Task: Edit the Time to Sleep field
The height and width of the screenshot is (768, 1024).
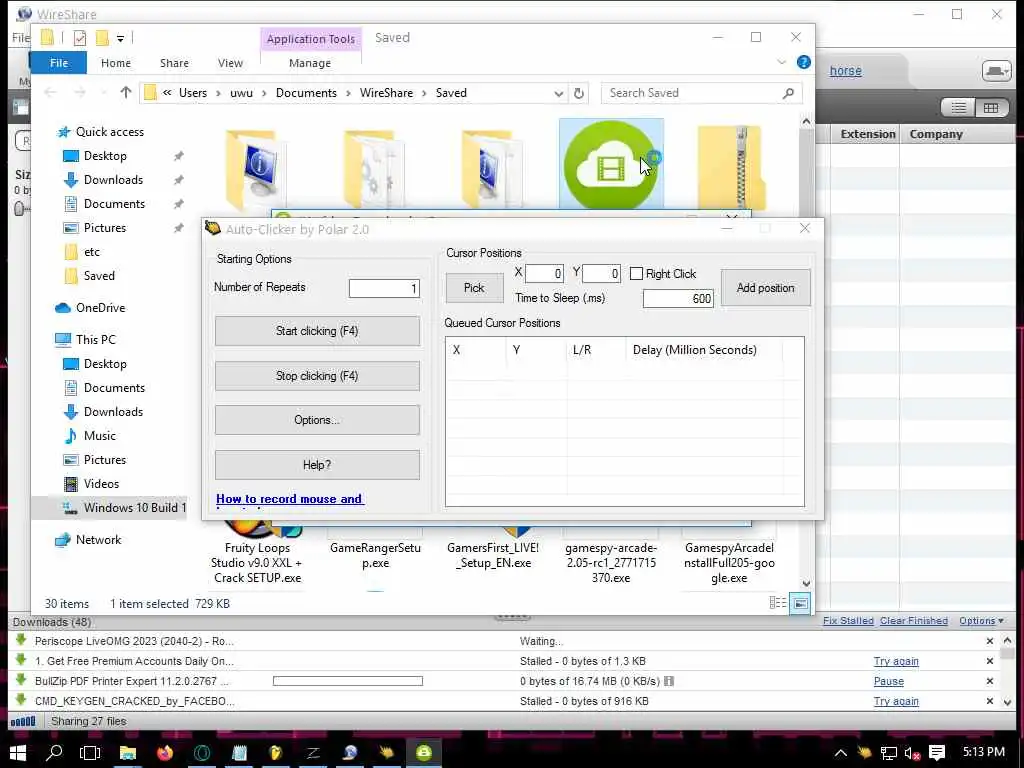Action: click(x=678, y=298)
